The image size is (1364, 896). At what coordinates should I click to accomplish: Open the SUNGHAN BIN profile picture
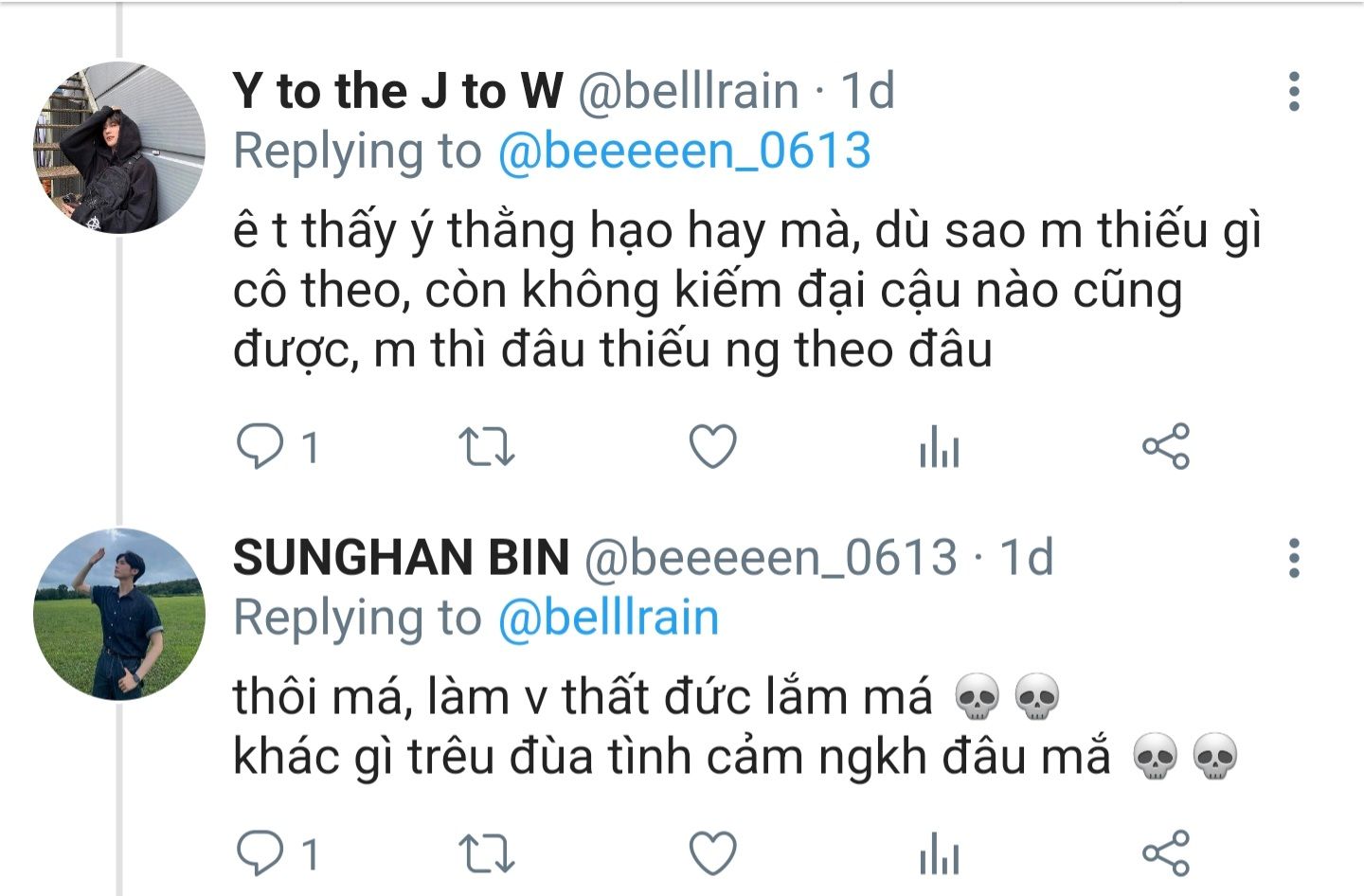pyautogui.click(x=119, y=614)
